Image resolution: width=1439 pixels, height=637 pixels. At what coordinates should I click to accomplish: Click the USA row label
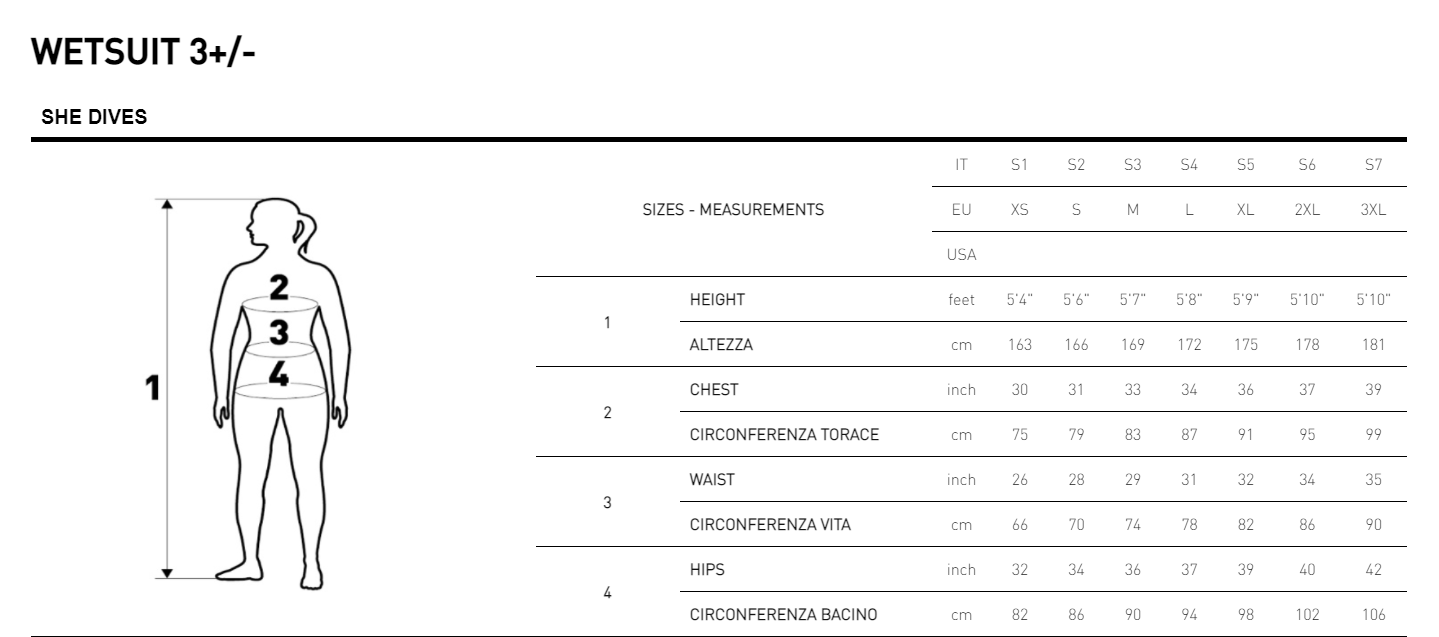click(961, 255)
